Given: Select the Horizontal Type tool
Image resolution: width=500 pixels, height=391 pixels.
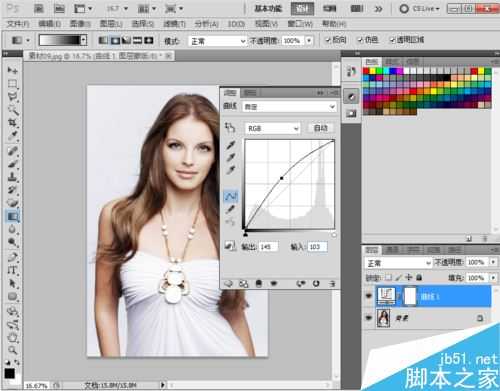Looking at the screenshot, I should [x=13, y=270].
